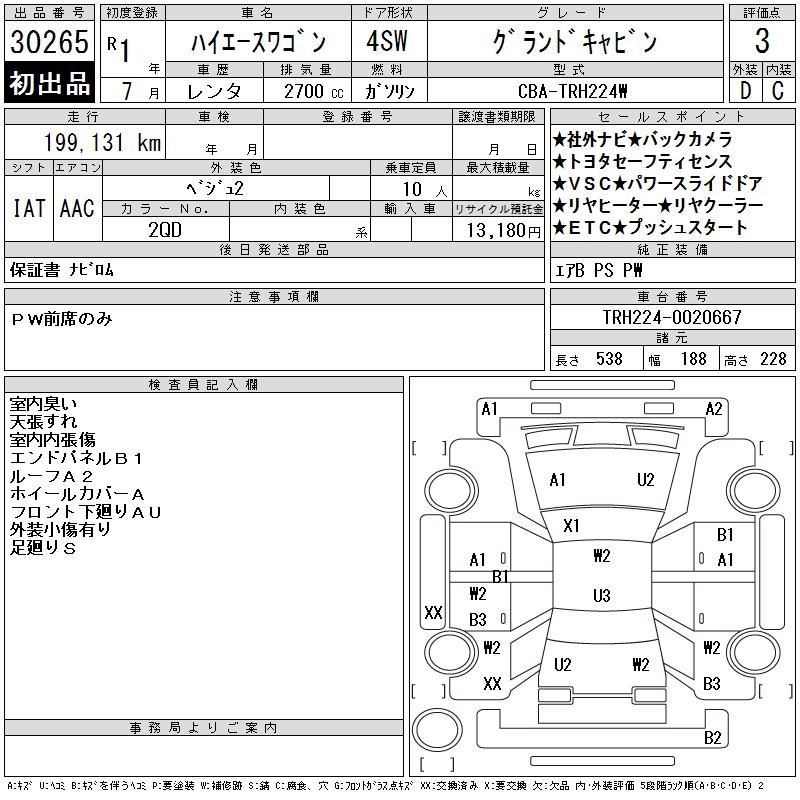Click the damage code legend line
The height and width of the screenshot is (800, 800).
[386, 786]
